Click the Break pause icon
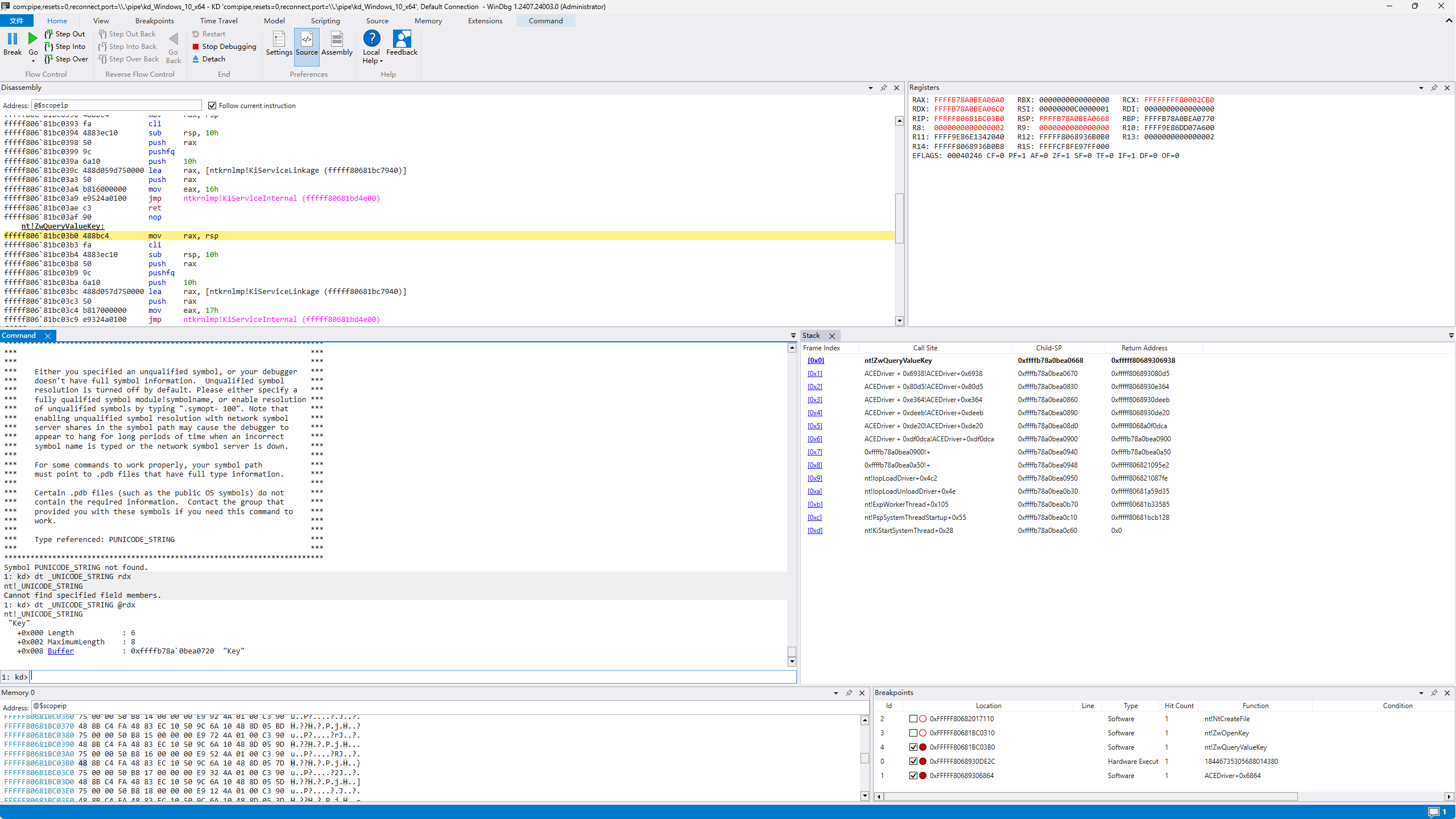1456x819 pixels. pos(13,39)
